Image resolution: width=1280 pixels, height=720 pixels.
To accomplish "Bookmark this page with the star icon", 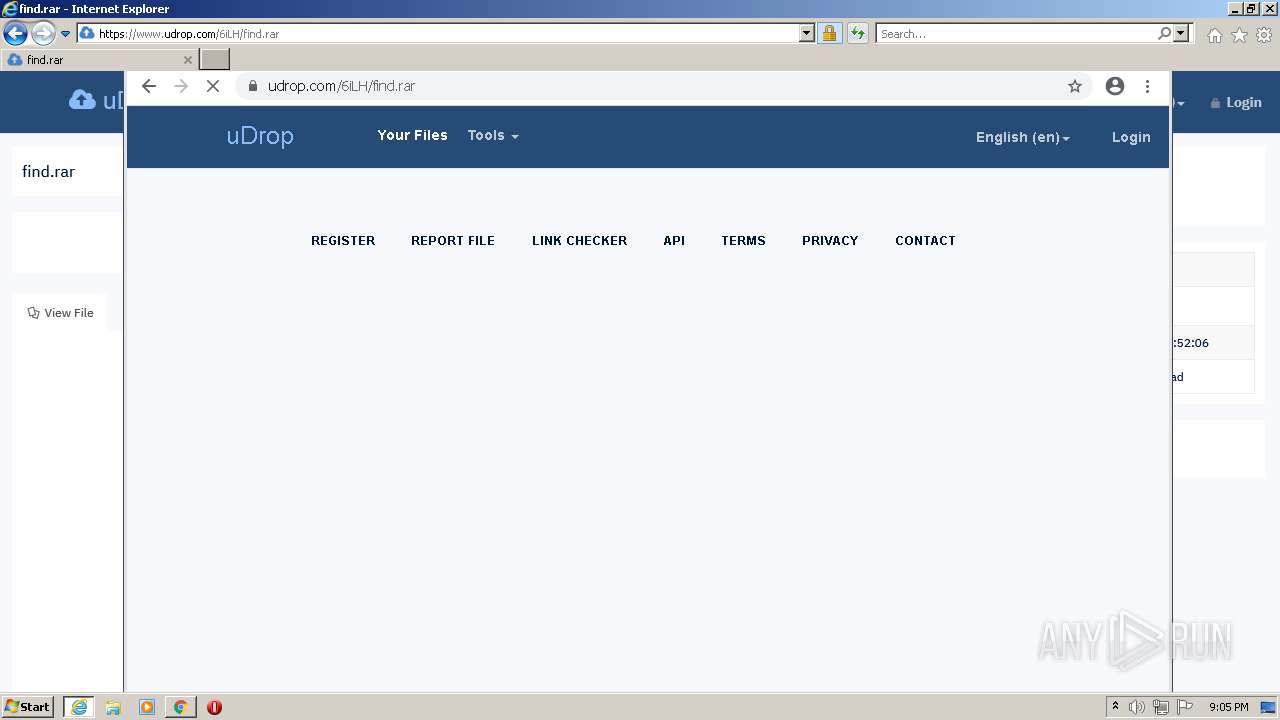I will click(x=1075, y=86).
